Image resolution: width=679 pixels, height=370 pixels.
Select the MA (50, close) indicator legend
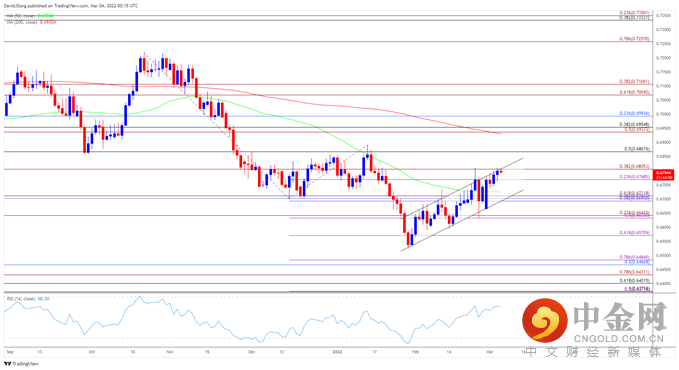pyautogui.click(x=30, y=16)
